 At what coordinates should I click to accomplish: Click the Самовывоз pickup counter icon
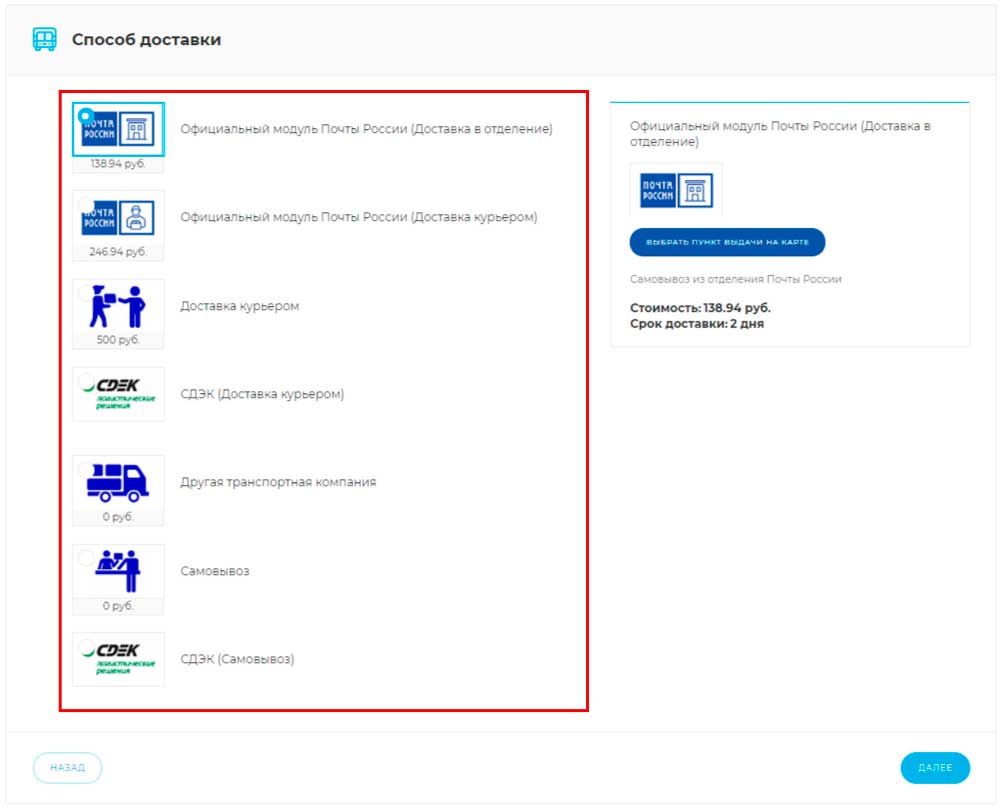[118, 571]
